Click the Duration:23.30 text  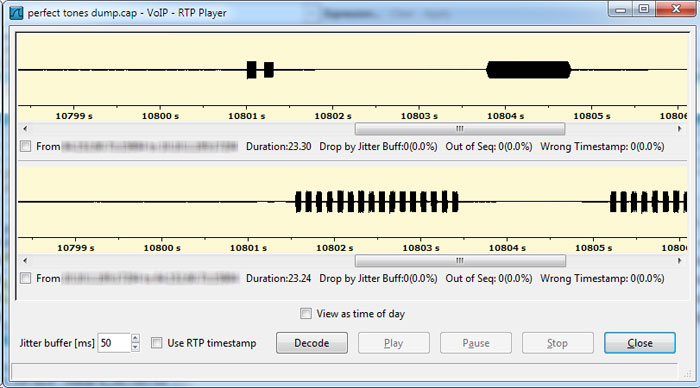tap(279, 146)
